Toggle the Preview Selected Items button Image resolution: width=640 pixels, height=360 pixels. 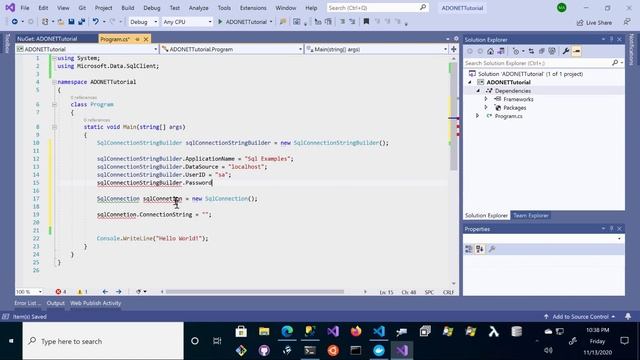click(576, 51)
